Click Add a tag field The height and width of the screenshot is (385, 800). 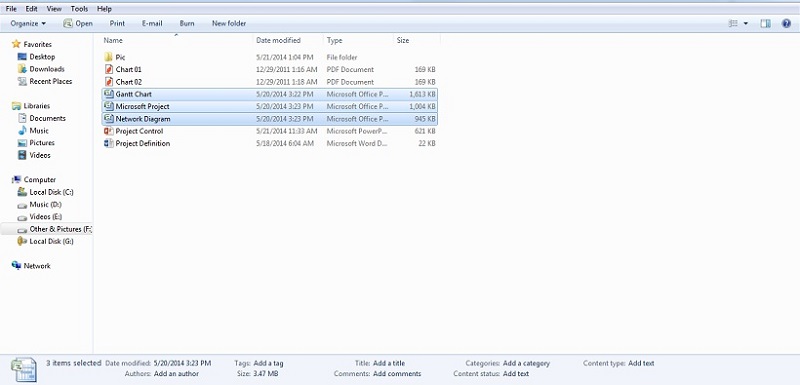click(x=268, y=364)
